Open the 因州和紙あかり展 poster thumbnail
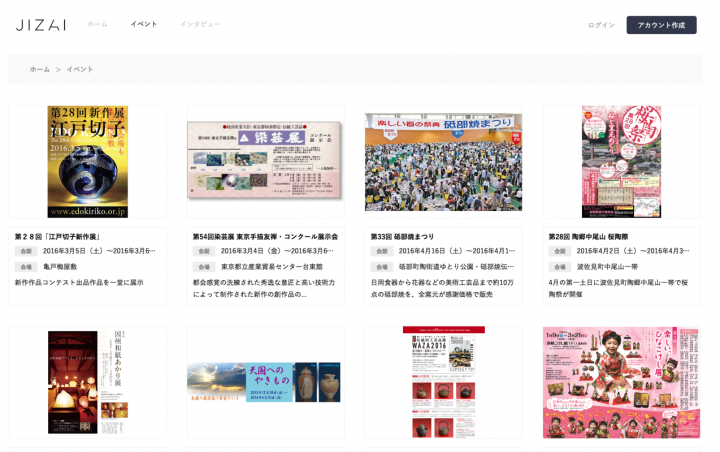The height and width of the screenshot is (452, 720). pos(88,382)
